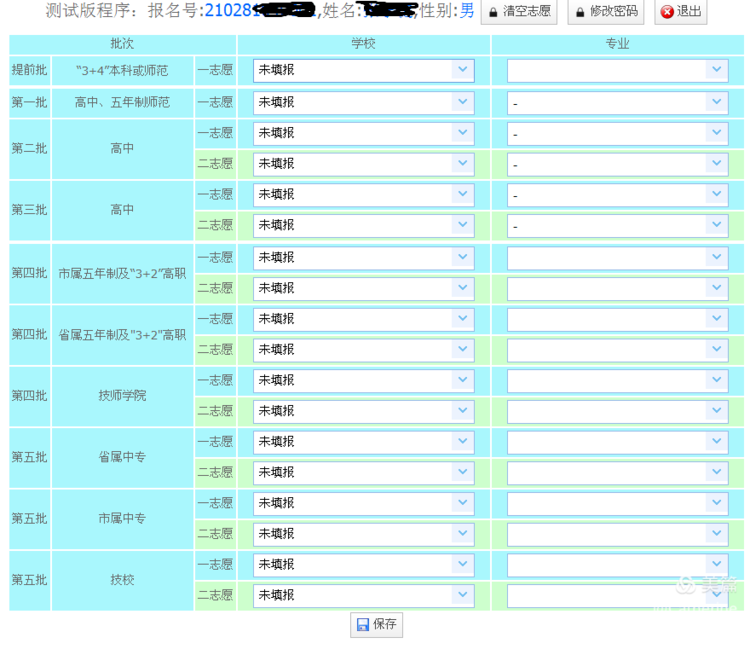
Task: Open school dropdown for 省属五年制 一志愿
Action: point(364,319)
